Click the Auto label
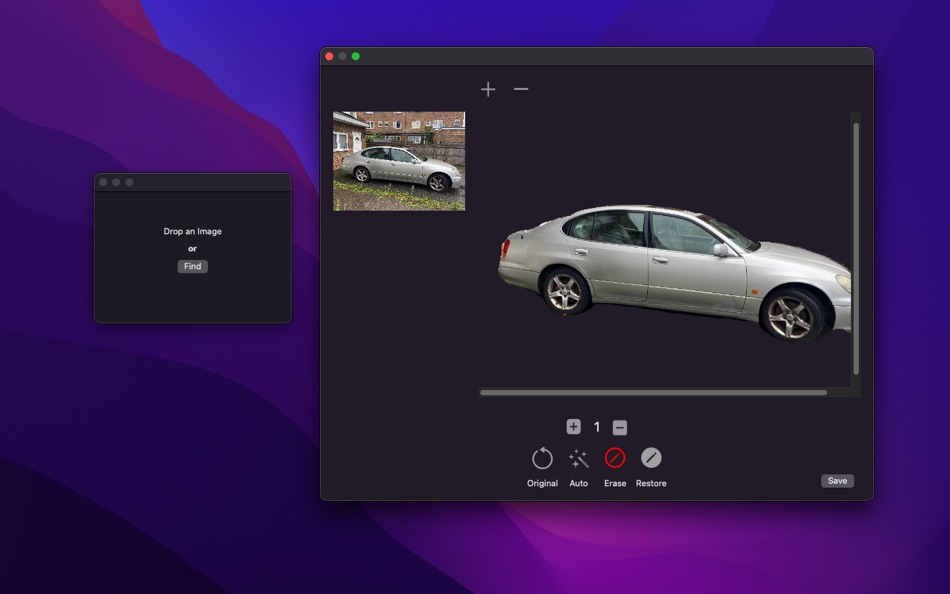Viewport: 950px width, 594px height. tap(579, 483)
